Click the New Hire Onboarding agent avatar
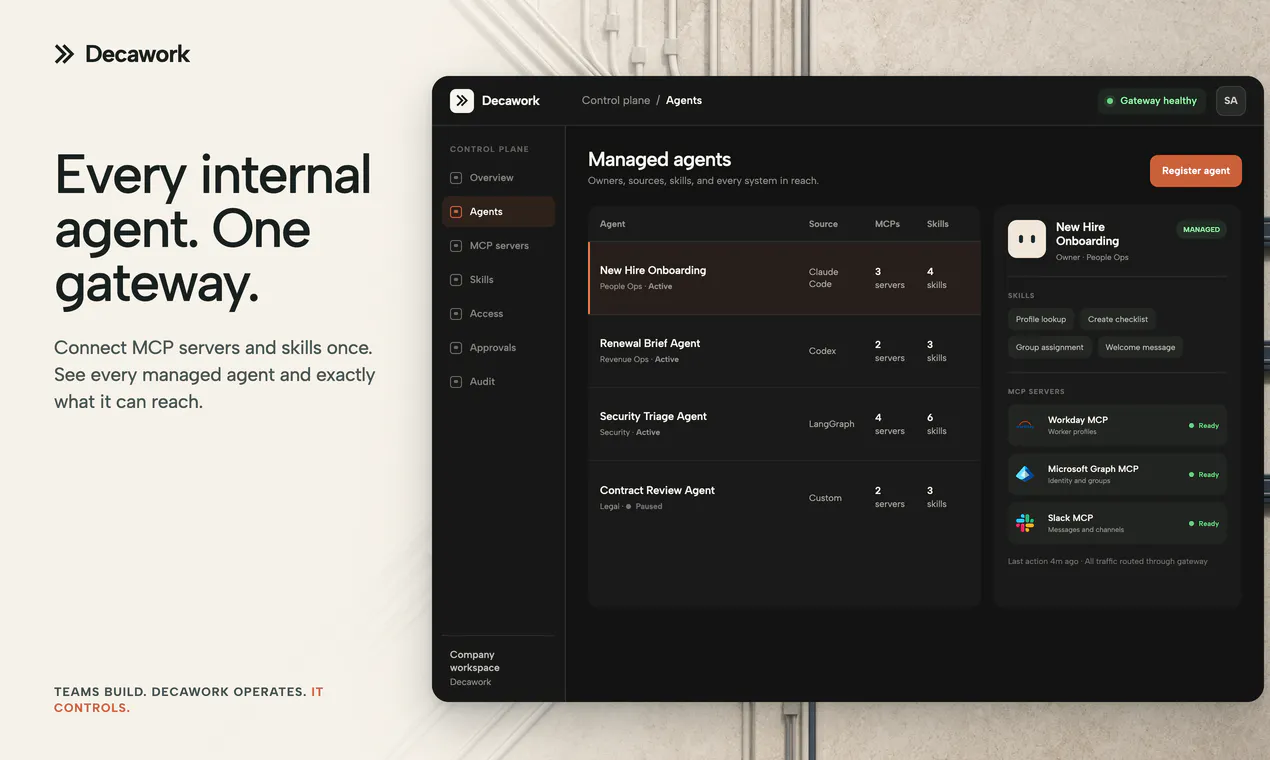This screenshot has width=1270, height=760. click(x=1027, y=239)
